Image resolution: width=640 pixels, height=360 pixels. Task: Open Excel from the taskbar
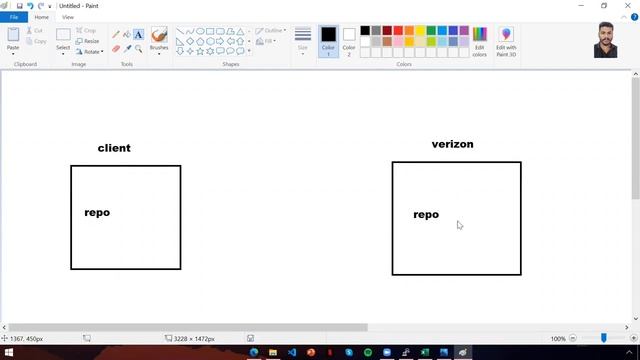coord(424,352)
